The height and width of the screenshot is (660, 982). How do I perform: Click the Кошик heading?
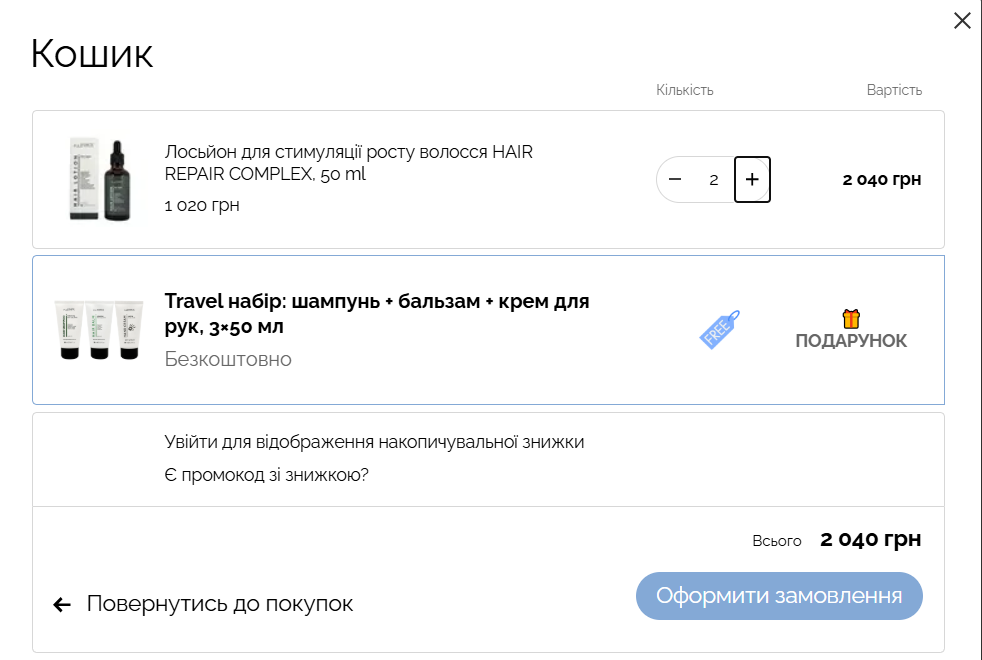[92, 54]
